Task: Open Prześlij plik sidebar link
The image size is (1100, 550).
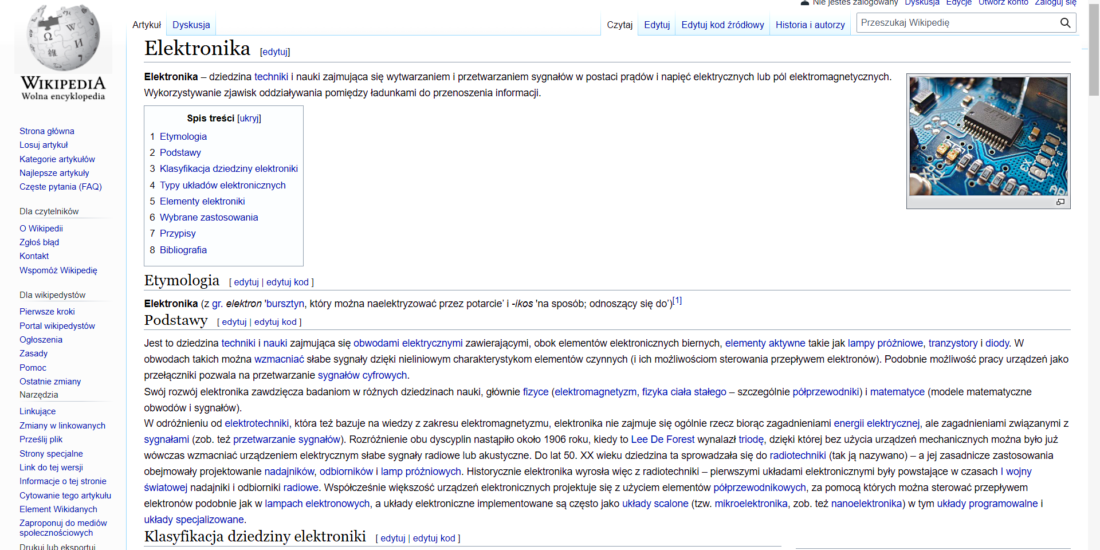Action: [x=41, y=440]
